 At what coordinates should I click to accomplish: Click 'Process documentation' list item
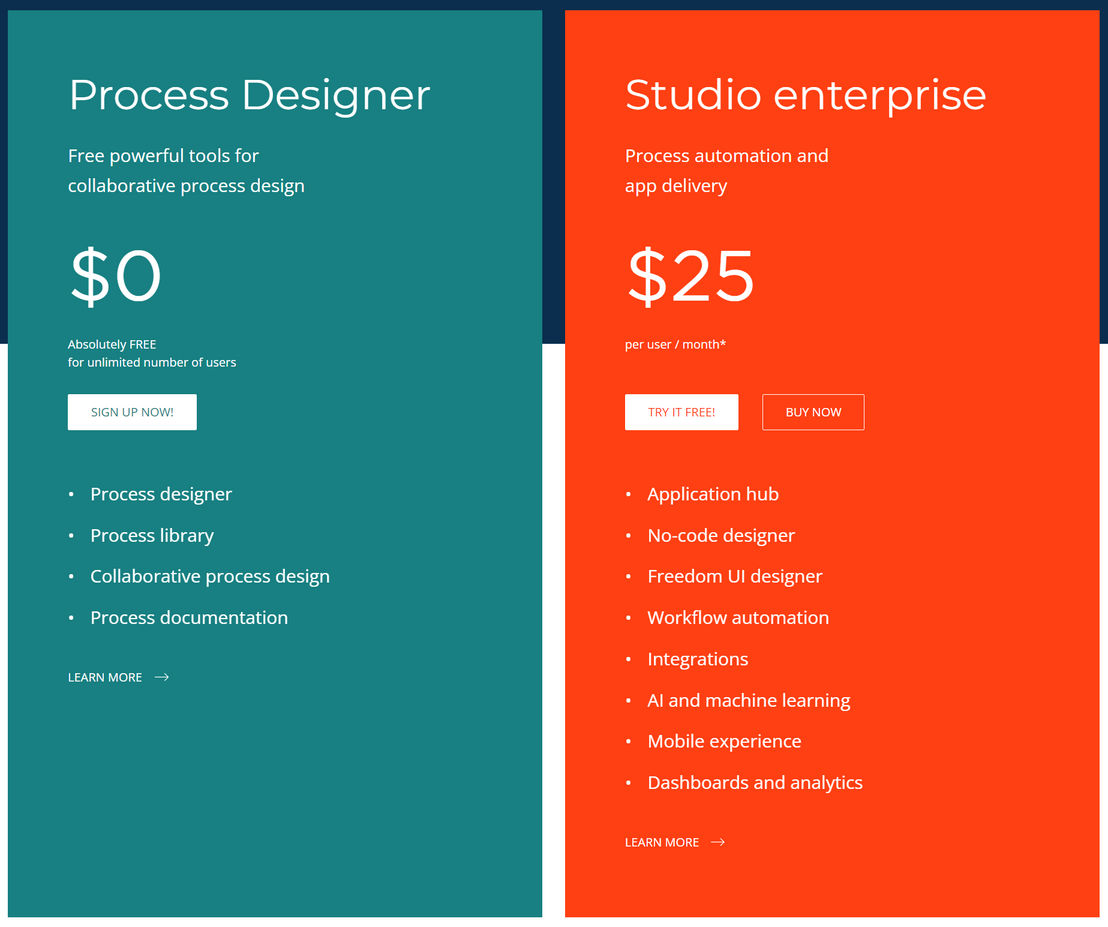(189, 618)
